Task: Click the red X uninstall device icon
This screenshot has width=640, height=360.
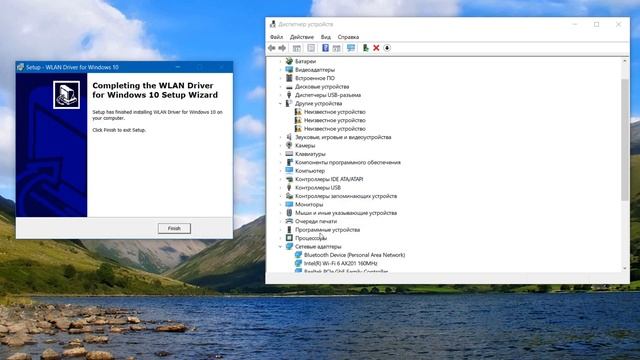Action: click(x=376, y=48)
